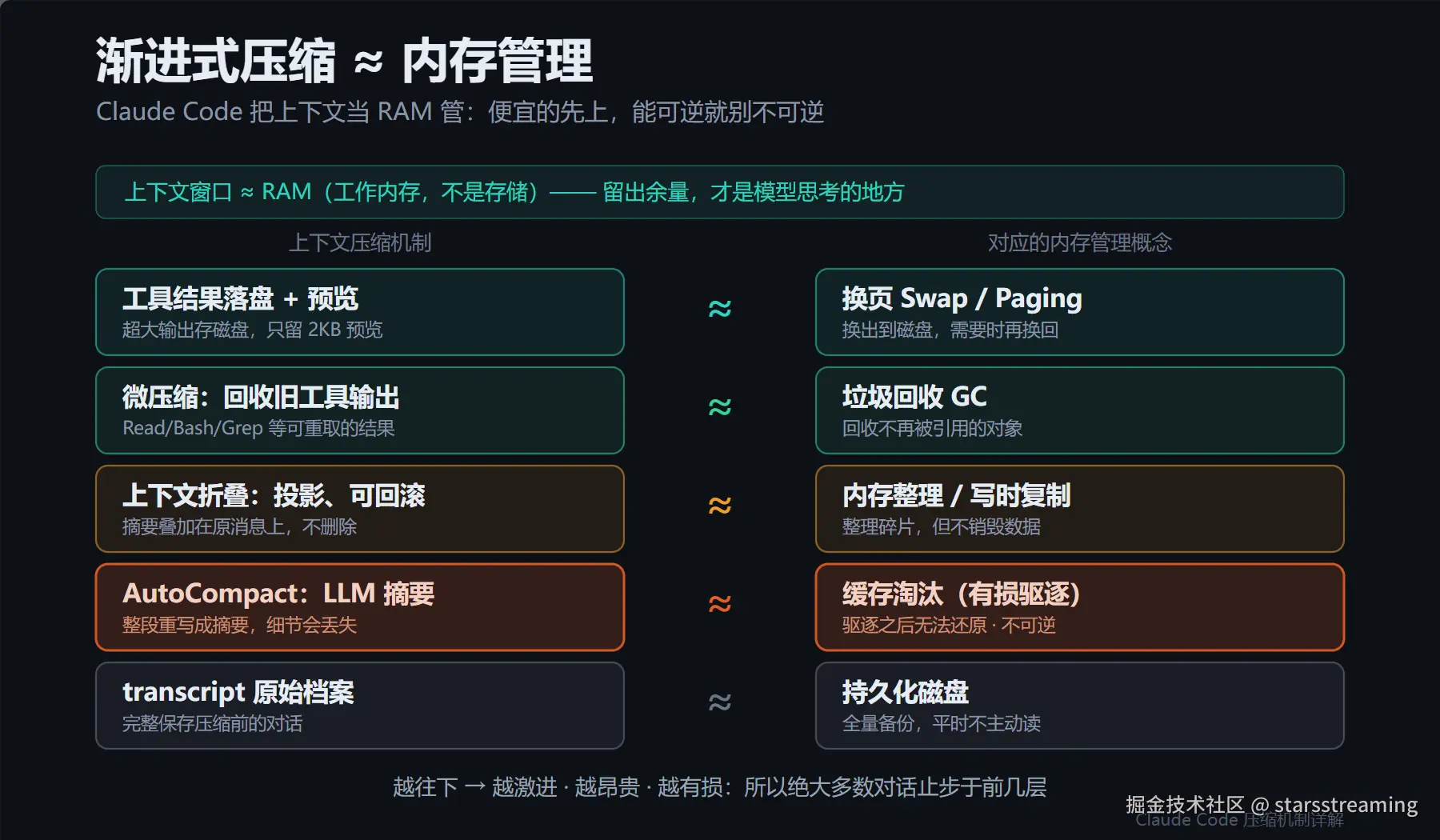This screenshot has width=1440, height=840.
Task: Click the 上下文窗口 ≈ RAM banner
Action: (x=720, y=192)
